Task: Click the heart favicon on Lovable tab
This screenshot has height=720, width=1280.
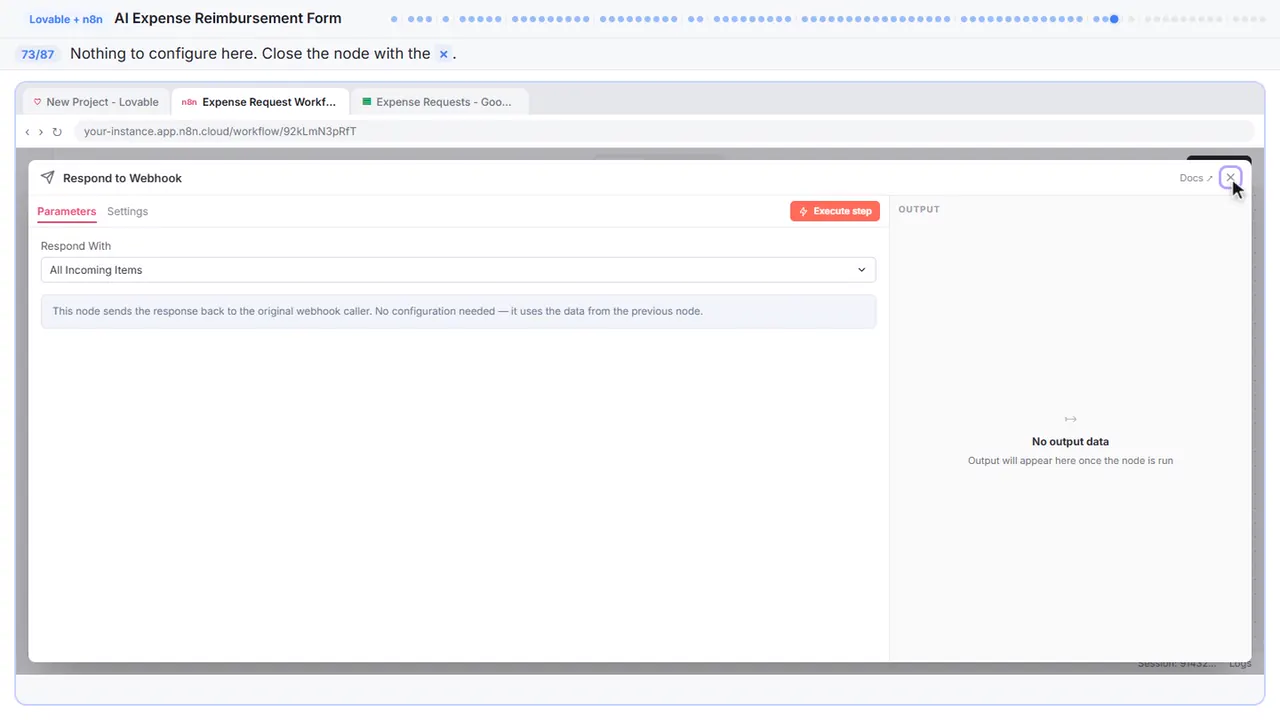Action: [38, 102]
